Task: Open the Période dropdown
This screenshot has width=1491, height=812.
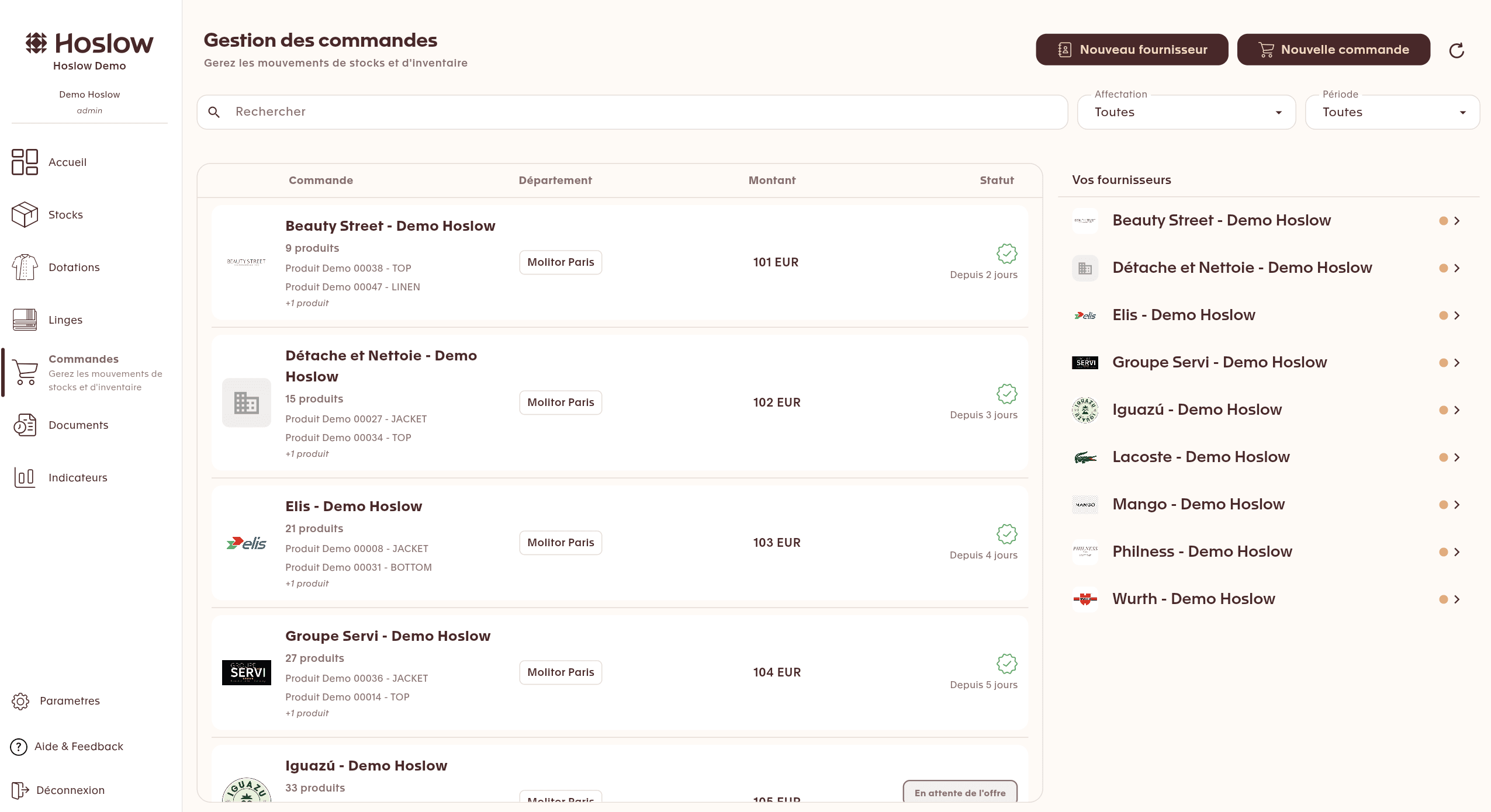Action: coord(1392,112)
